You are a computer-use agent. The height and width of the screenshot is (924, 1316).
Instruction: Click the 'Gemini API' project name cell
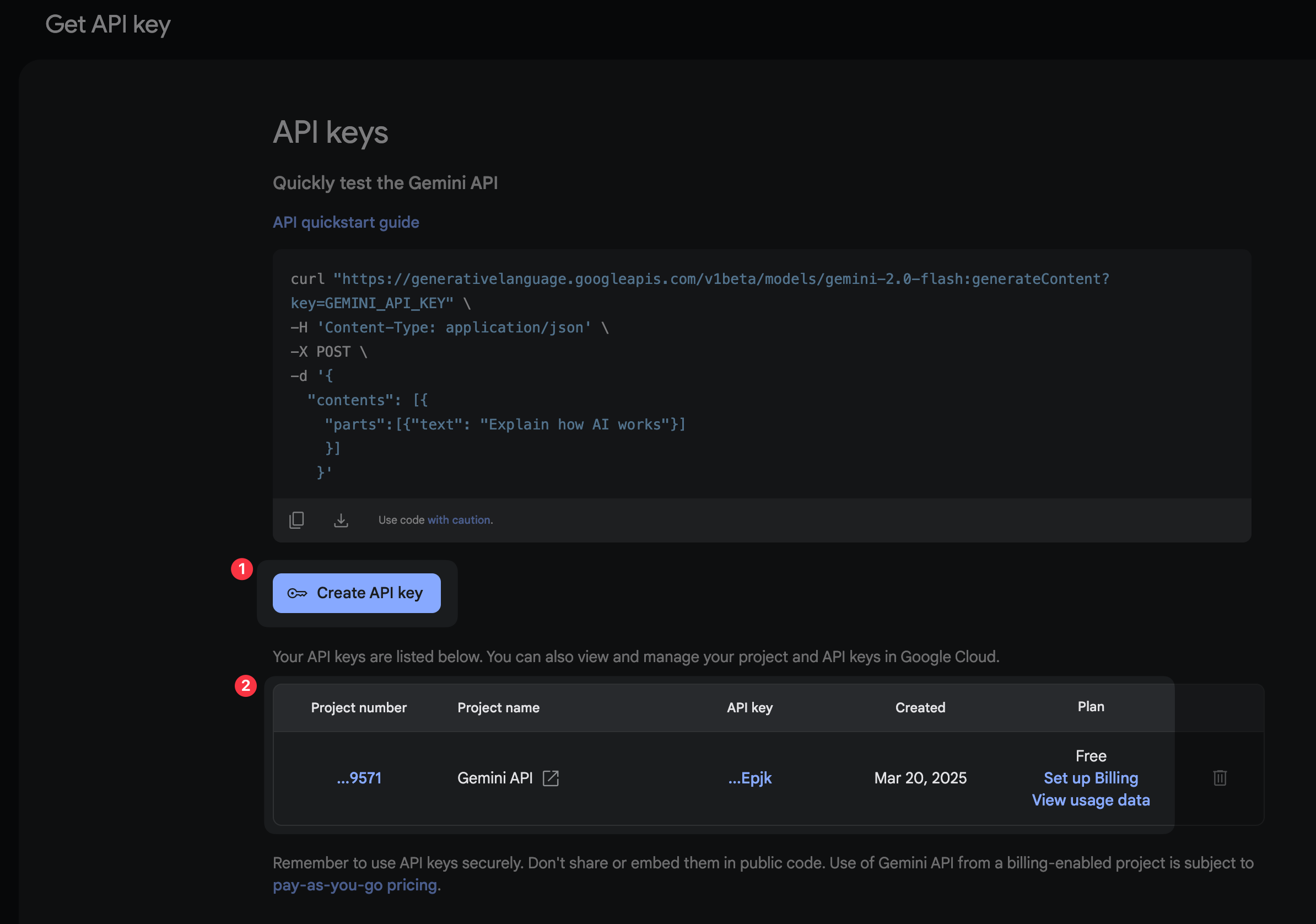(x=495, y=778)
